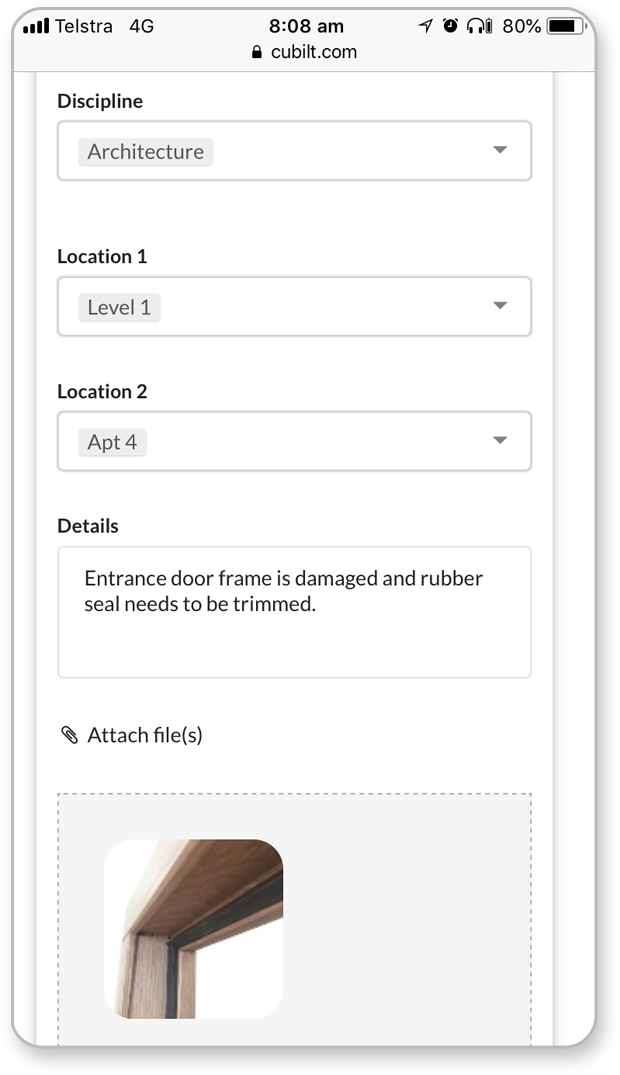620x1075 pixels.
Task: Click the paperclip attach icon
Action: pyautogui.click(x=69, y=736)
